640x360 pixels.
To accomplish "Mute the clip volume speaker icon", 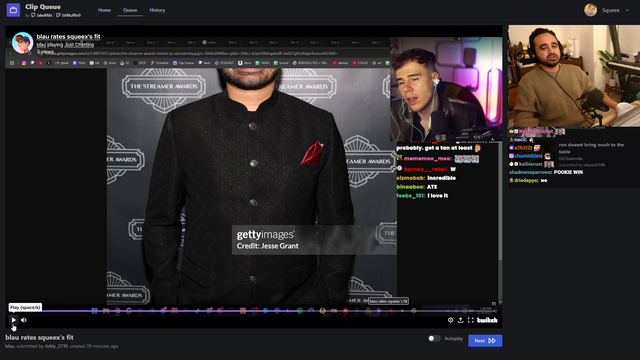I will [24, 320].
